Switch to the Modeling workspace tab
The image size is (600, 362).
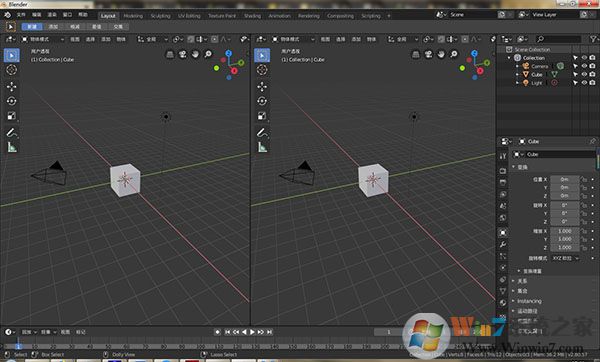click(x=133, y=16)
